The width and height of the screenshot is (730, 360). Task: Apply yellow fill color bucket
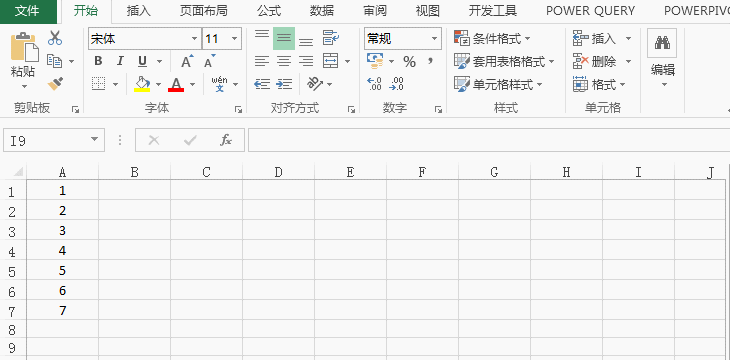pyautogui.click(x=142, y=84)
